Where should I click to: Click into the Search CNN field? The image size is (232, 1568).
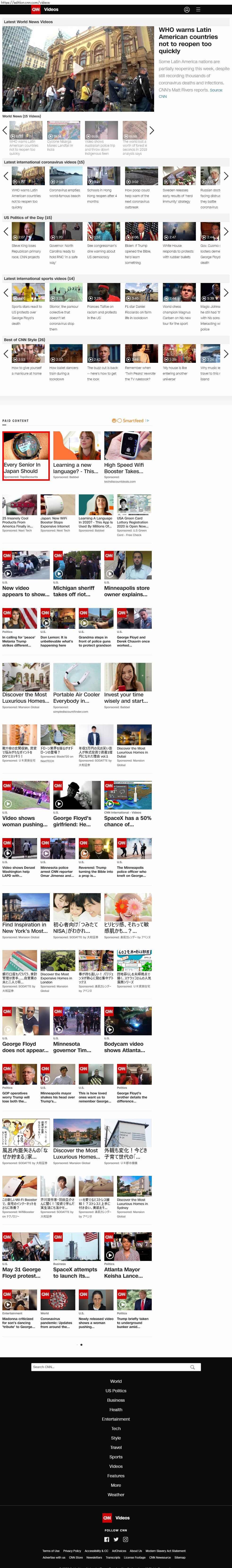(x=110, y=1367)
